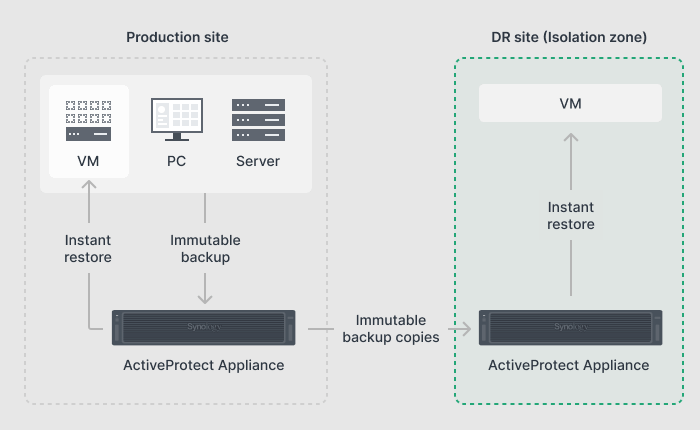Viewport: 700px width, 430px height.
Task: Click the PC monitor icon
Action: 177,119
